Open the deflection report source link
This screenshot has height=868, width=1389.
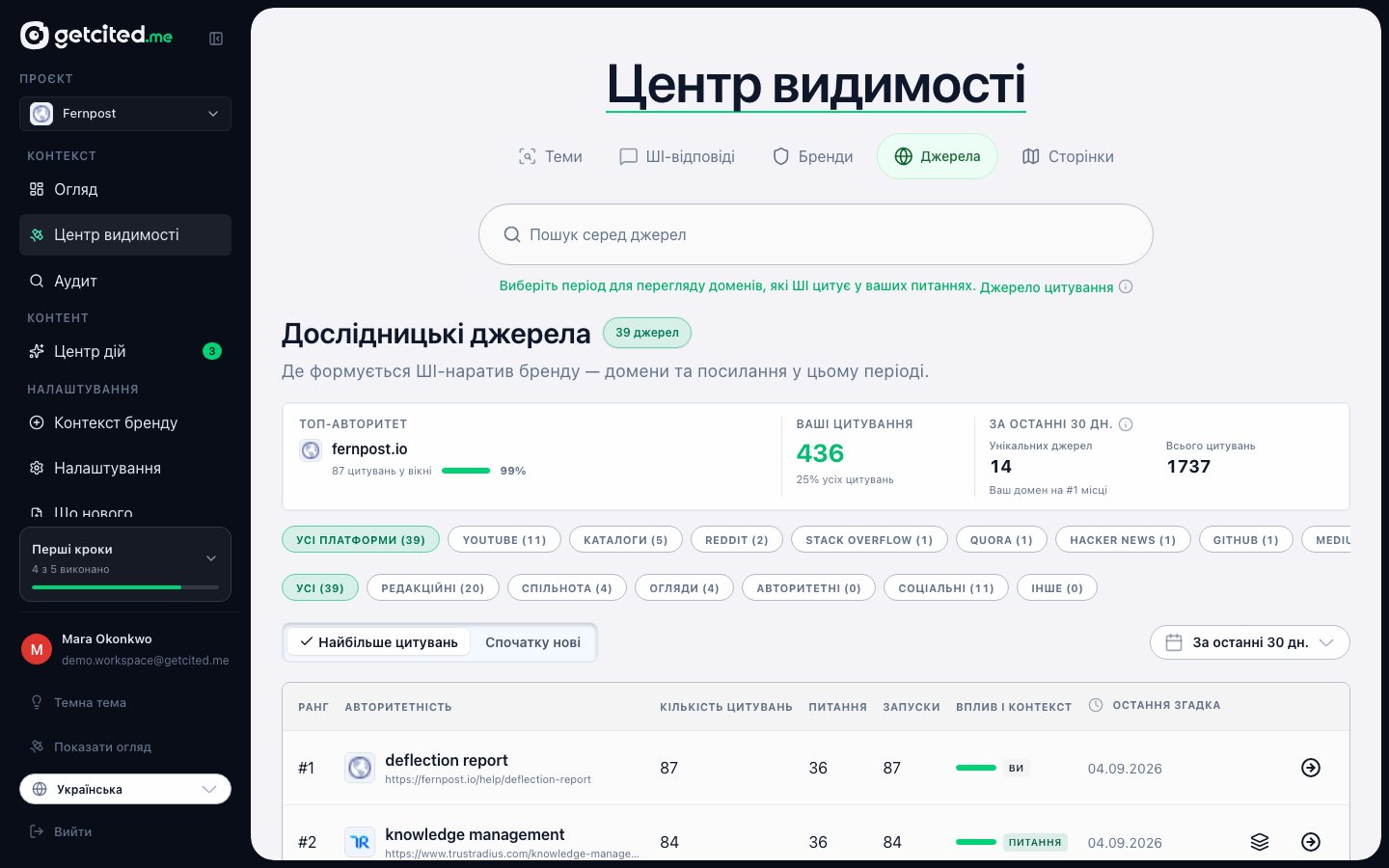click(x=488, y=779)
